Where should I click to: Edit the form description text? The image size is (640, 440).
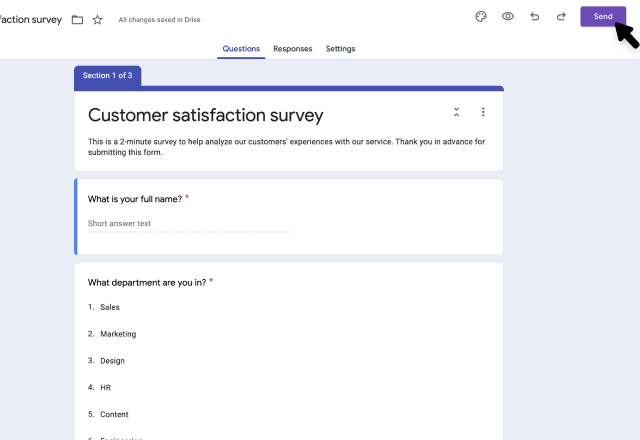[286, 147]
